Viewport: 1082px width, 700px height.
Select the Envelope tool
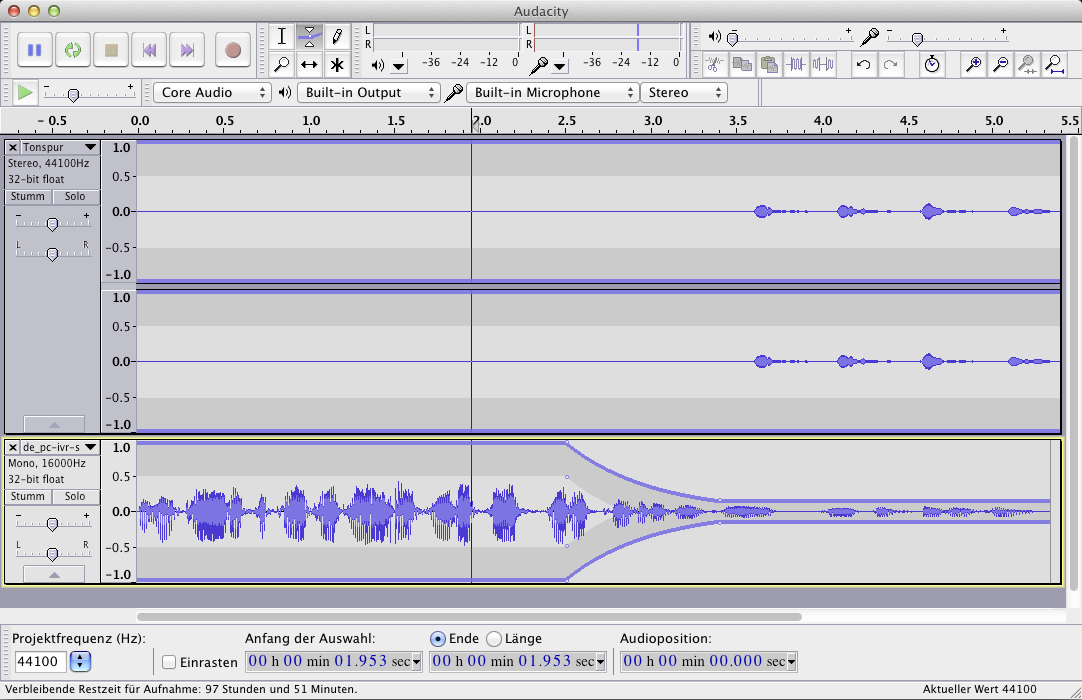click(309, 37)
